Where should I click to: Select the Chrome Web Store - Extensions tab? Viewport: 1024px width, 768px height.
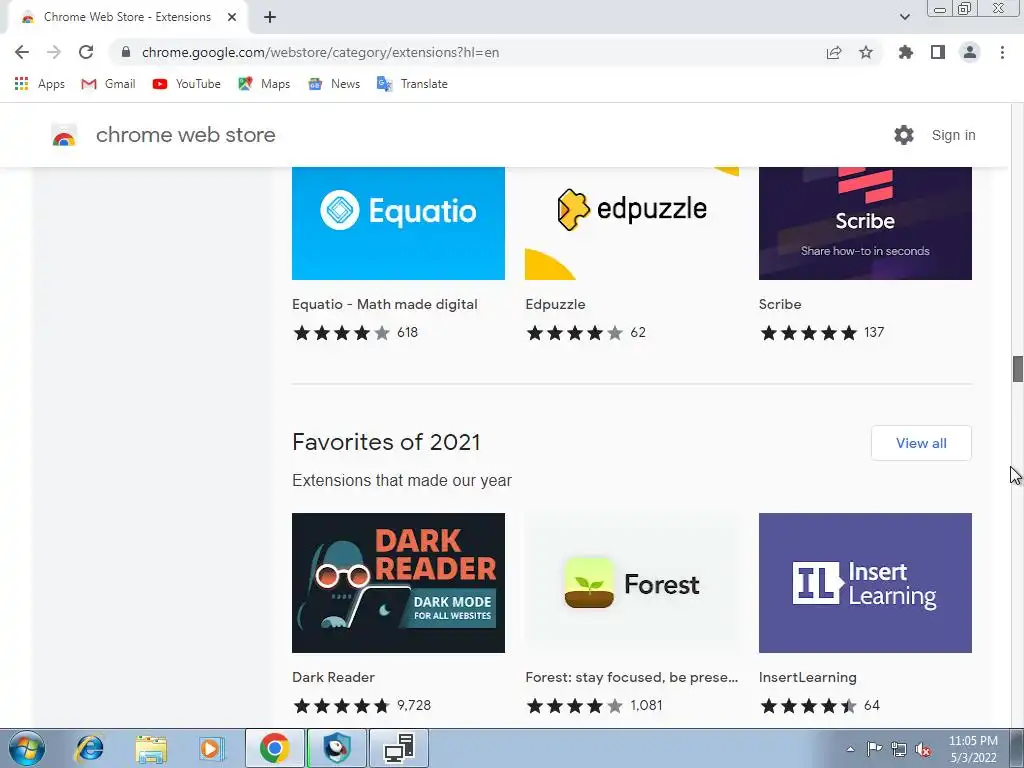(127, 17)
